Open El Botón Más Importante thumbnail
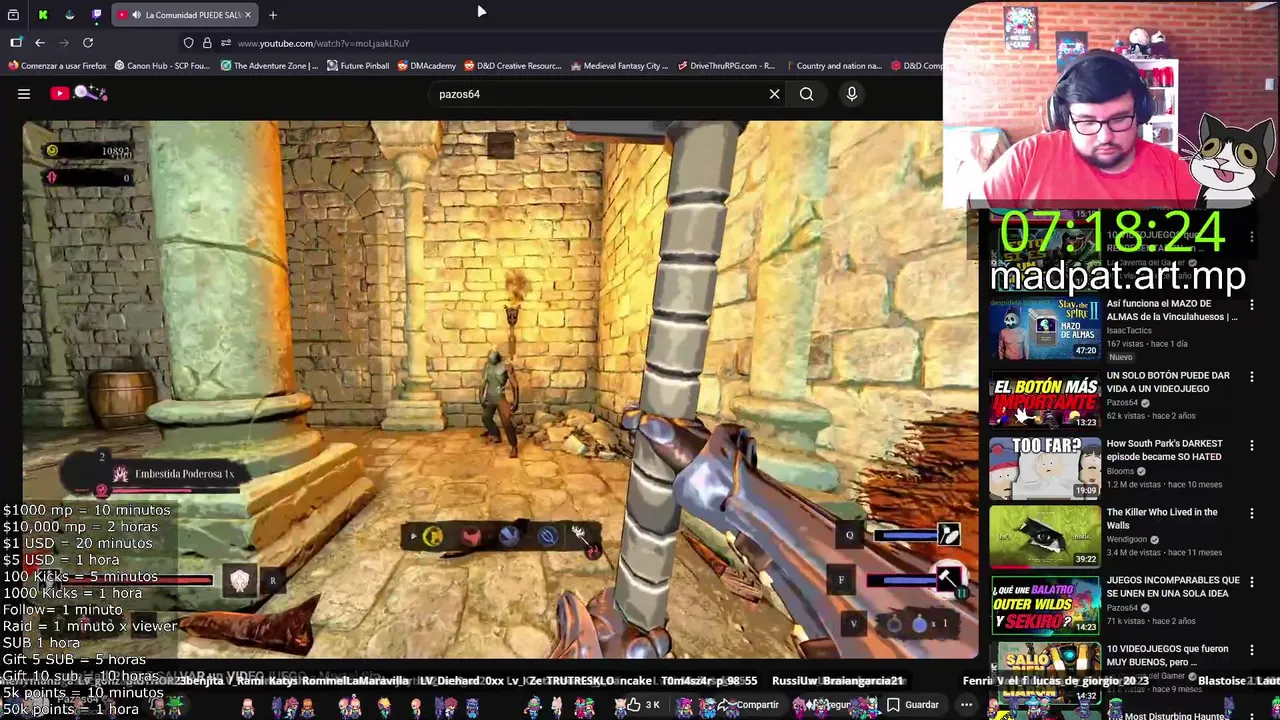 click(1045, 398)
